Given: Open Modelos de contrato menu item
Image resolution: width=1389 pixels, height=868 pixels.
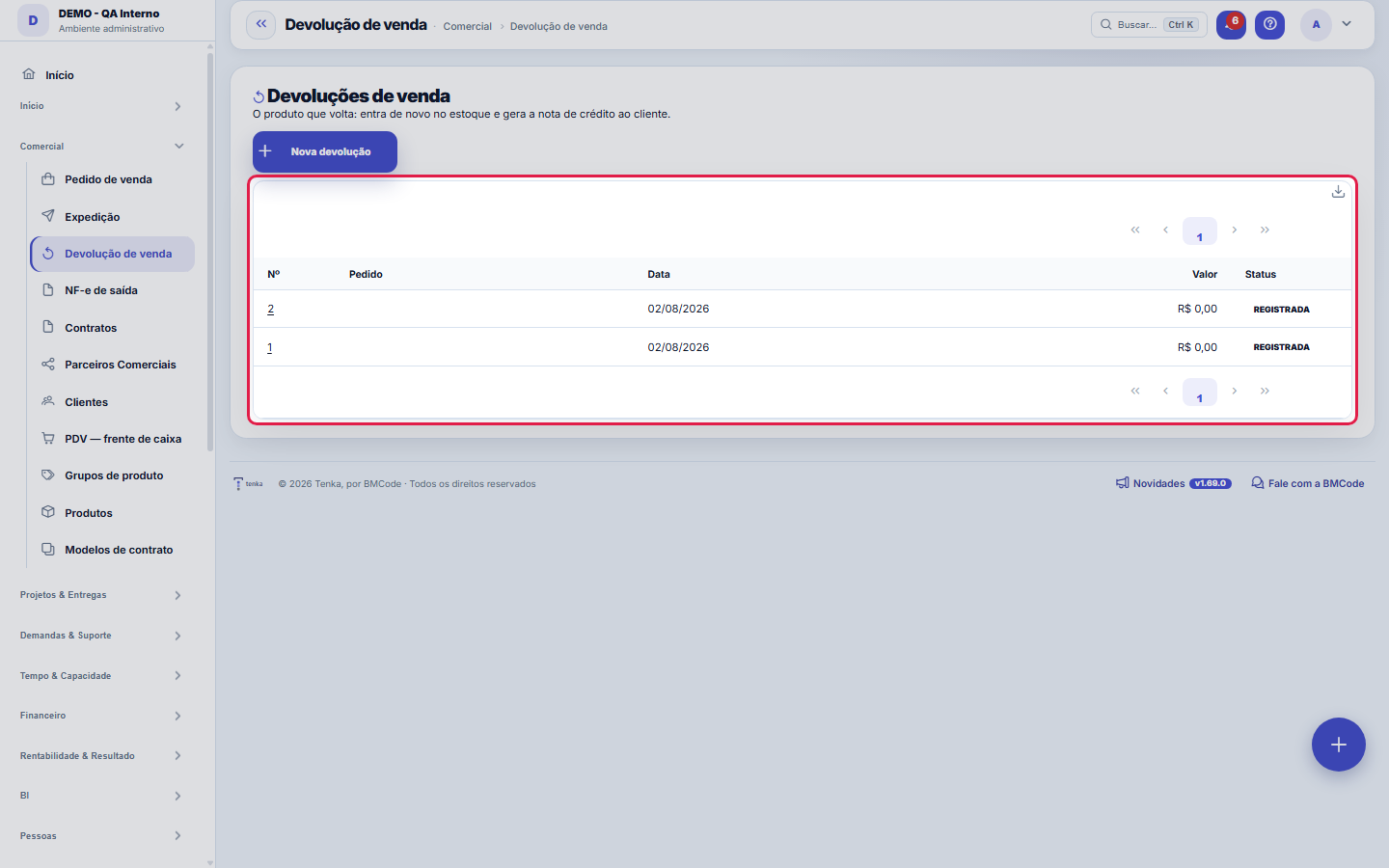Looking at the screenshot, I should [113, 550].
